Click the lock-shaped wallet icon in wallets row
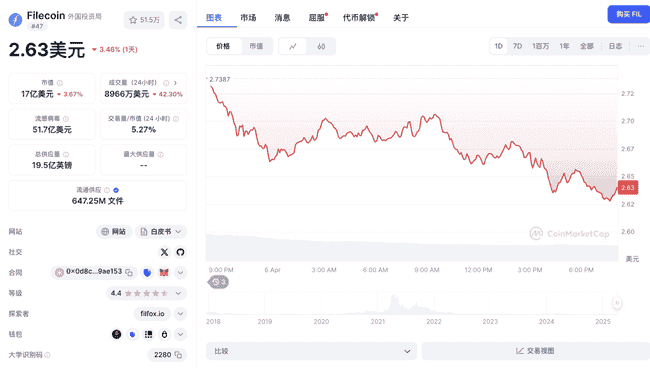 click(x=165, y=334)
